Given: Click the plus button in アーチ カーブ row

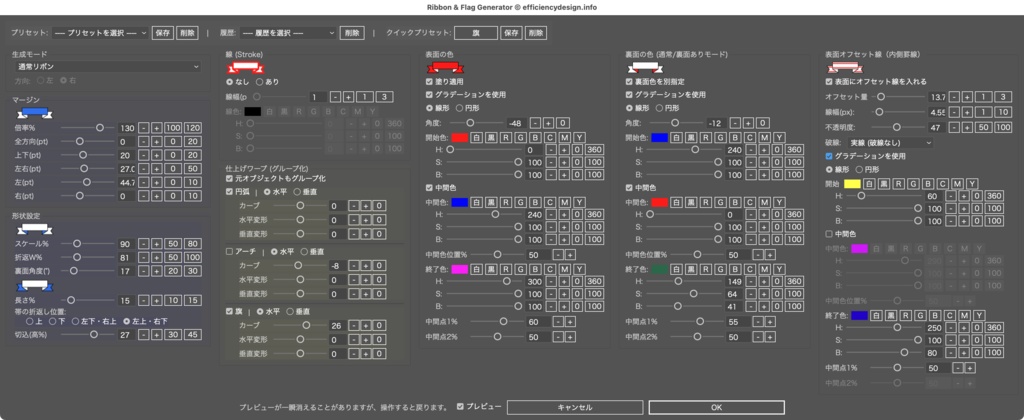Looking at the screenshot, I should point(366,266).
